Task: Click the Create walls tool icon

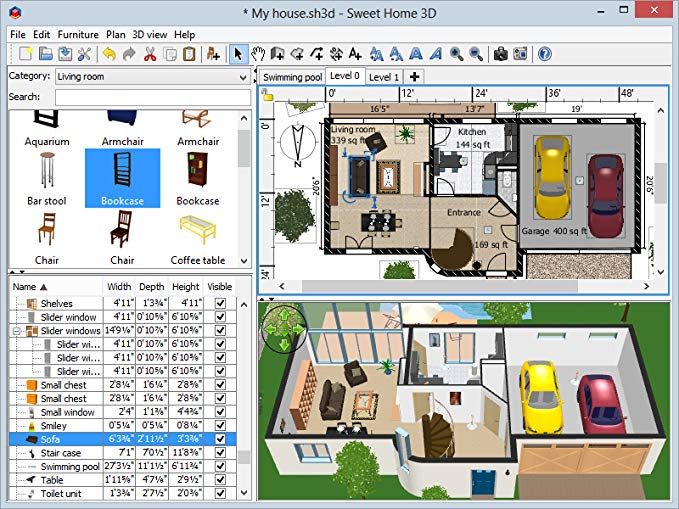Action: tap(278, 54)
